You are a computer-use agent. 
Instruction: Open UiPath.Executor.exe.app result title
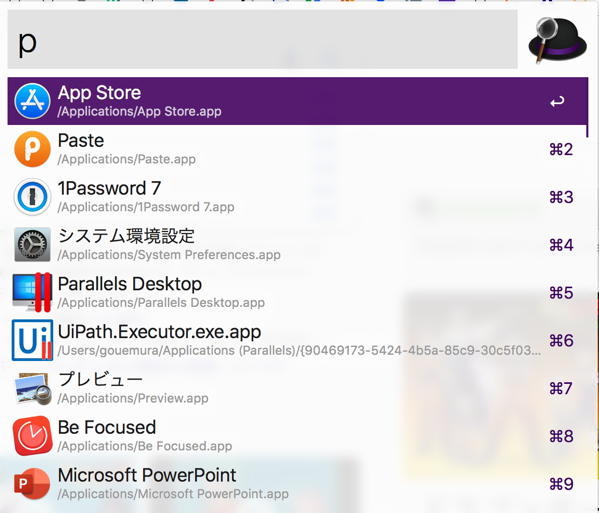click(x=159, y=332)
